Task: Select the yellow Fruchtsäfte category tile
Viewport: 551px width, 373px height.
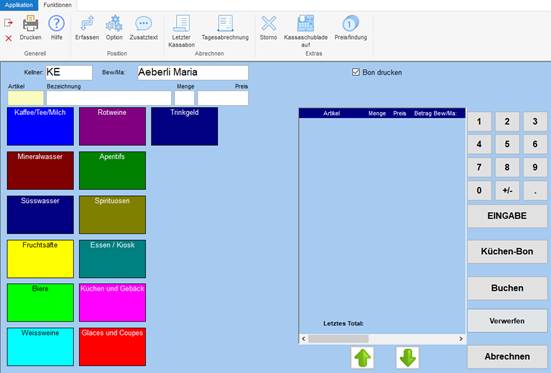Action: coord(40,259)
